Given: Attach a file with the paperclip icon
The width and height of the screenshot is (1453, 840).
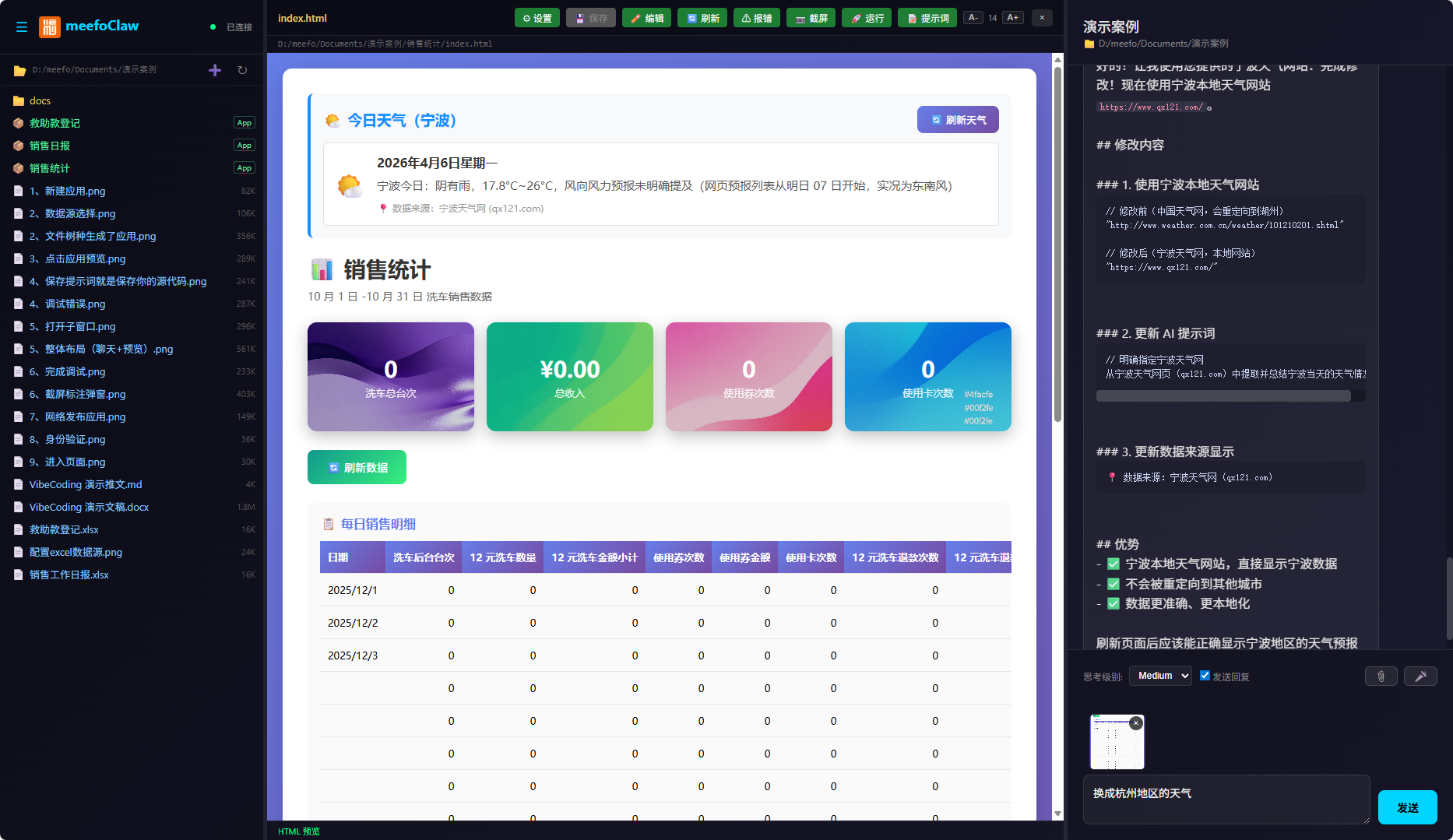Looking at the screenshot, I should [x=1381, y=676].
